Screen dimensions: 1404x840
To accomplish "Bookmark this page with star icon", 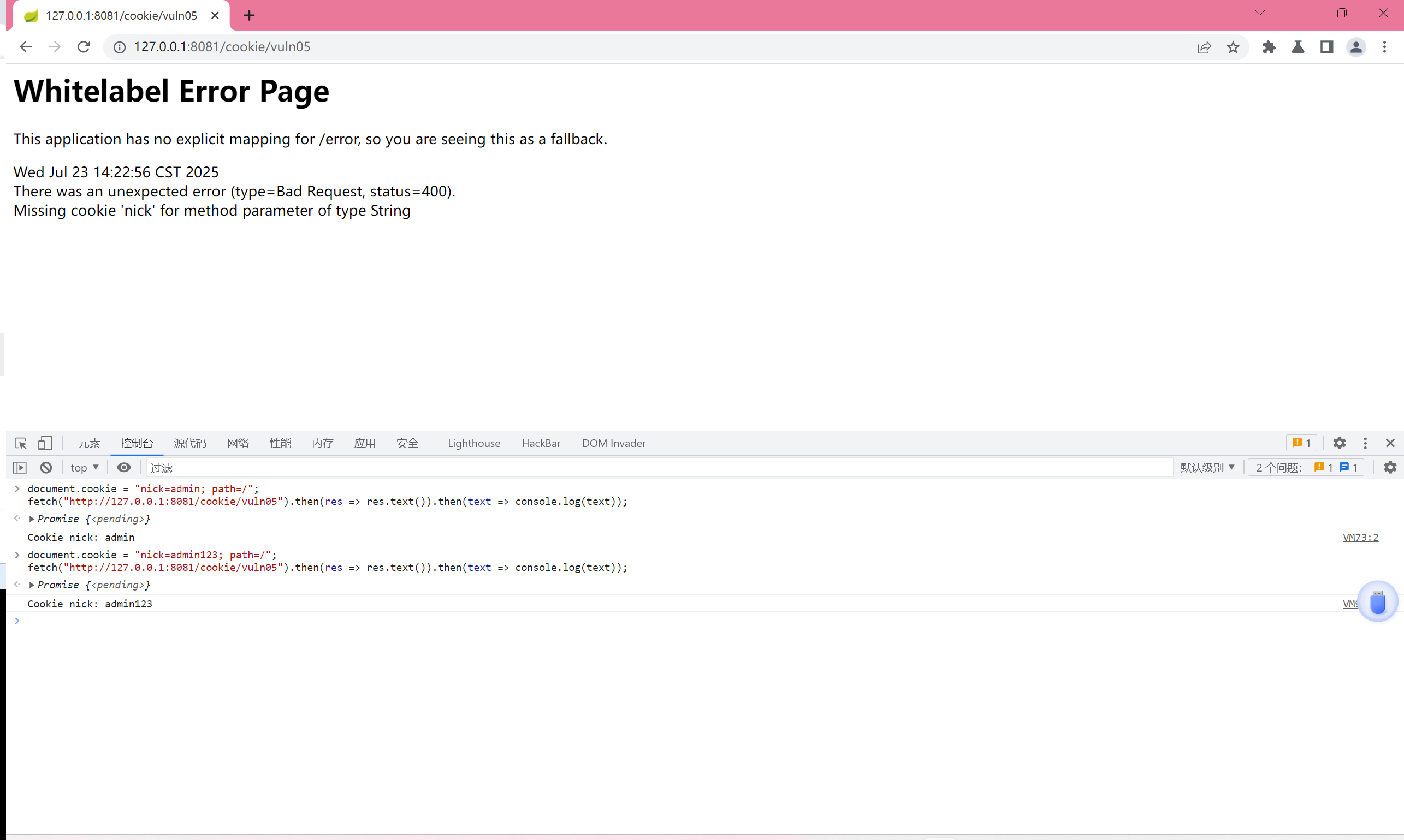I will (x=1233, y=47).
